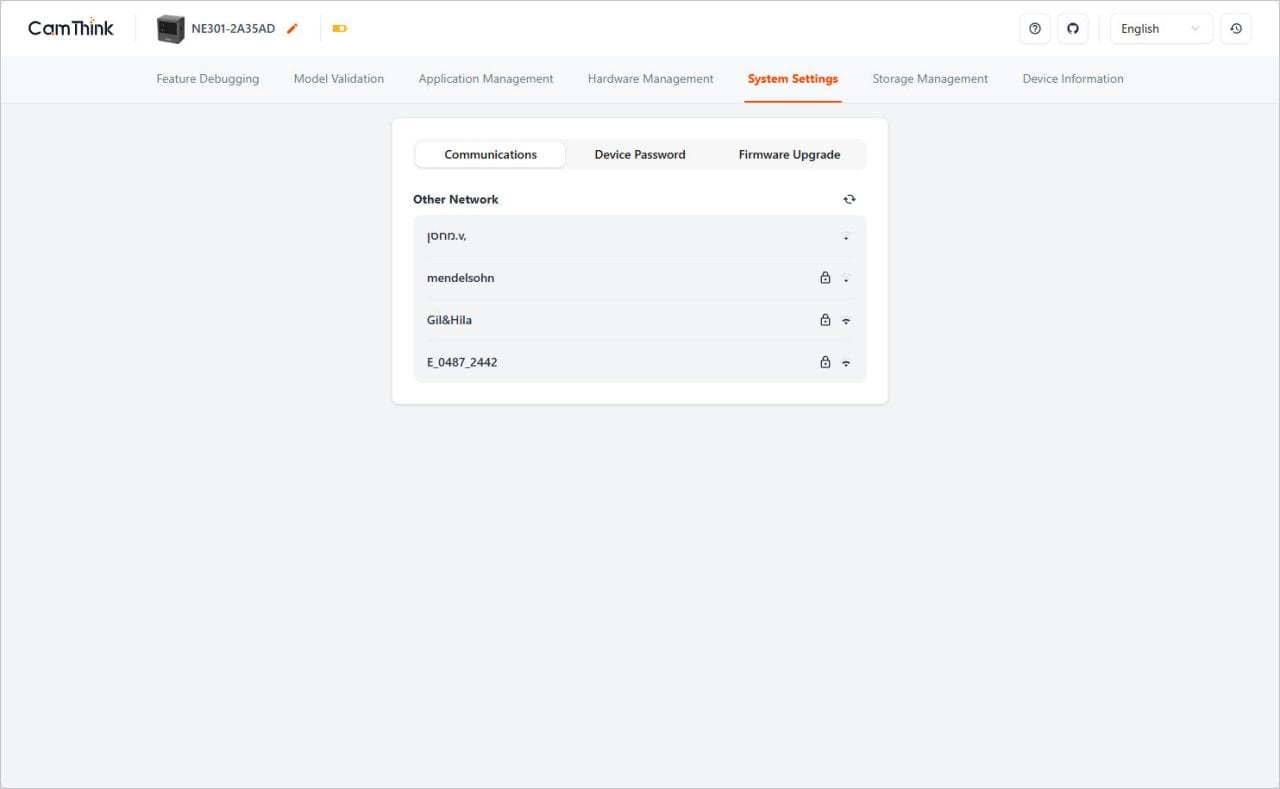Screen dimensions: 1280x789
Task: Open the Device Information page
Action: 1072,79
